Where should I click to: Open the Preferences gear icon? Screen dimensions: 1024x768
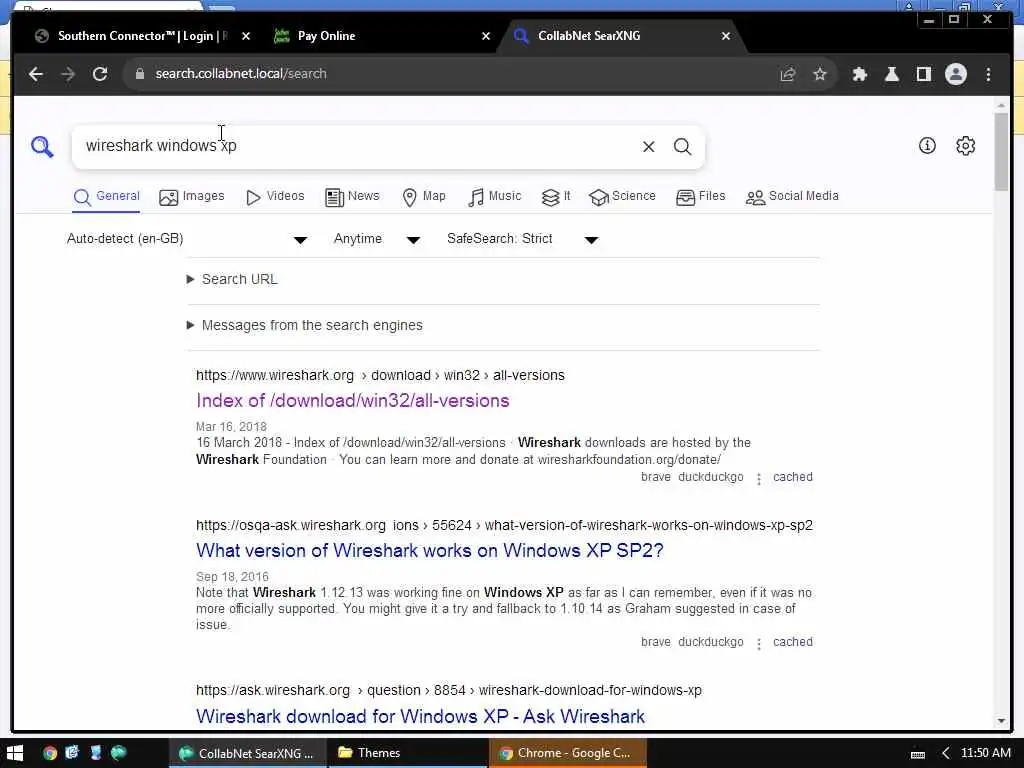(x=965, y=146)
